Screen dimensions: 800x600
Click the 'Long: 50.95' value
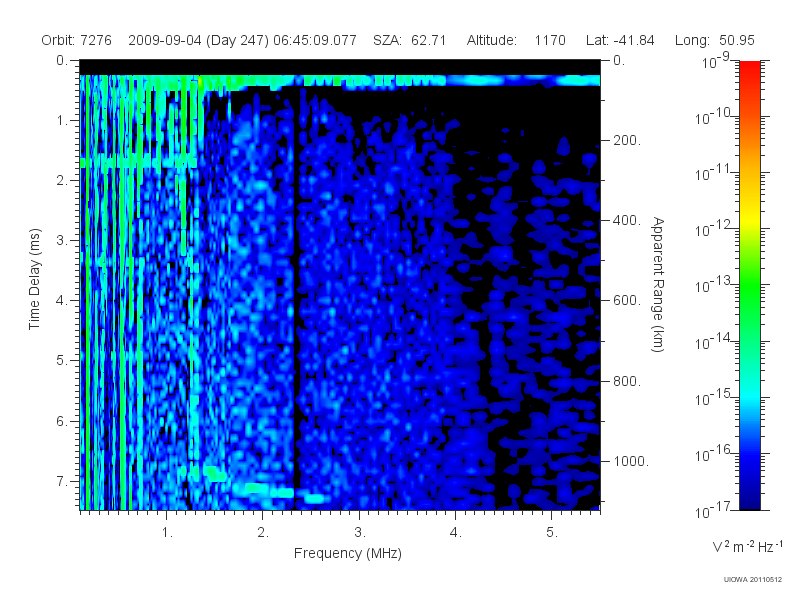coord(715,40)
